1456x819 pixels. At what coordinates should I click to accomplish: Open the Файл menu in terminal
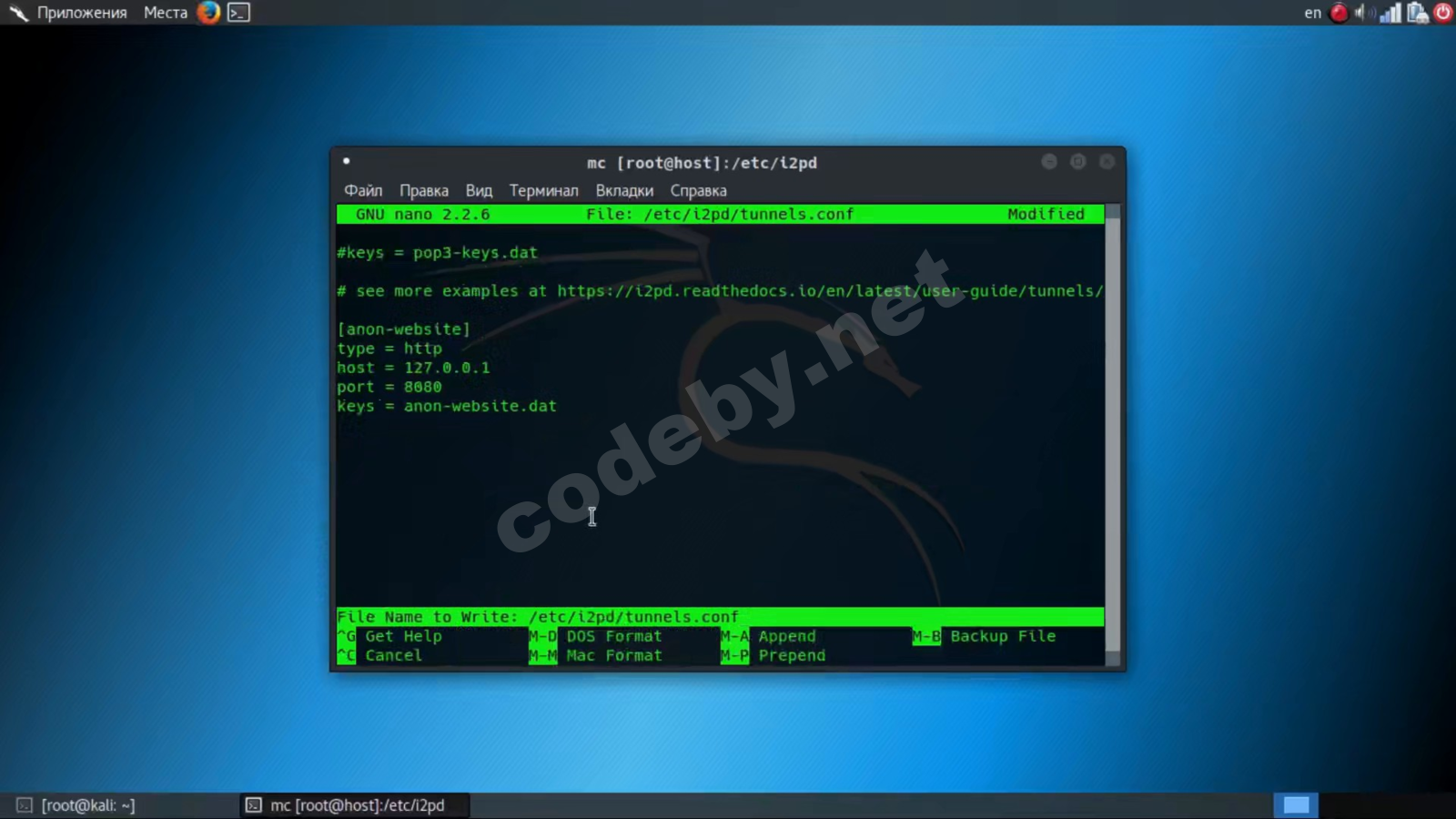(x=363, y=190)
